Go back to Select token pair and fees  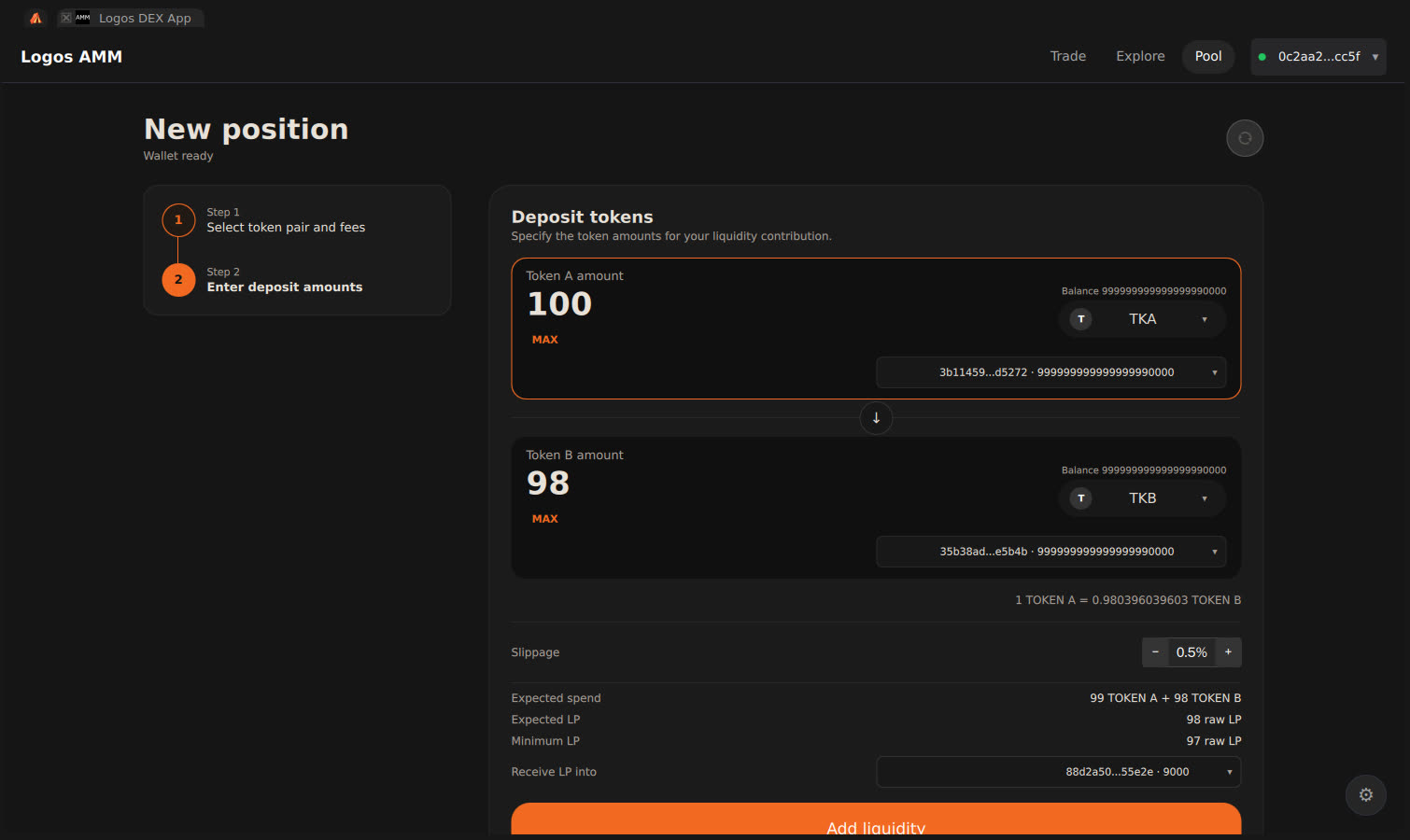tap(286, 228)
